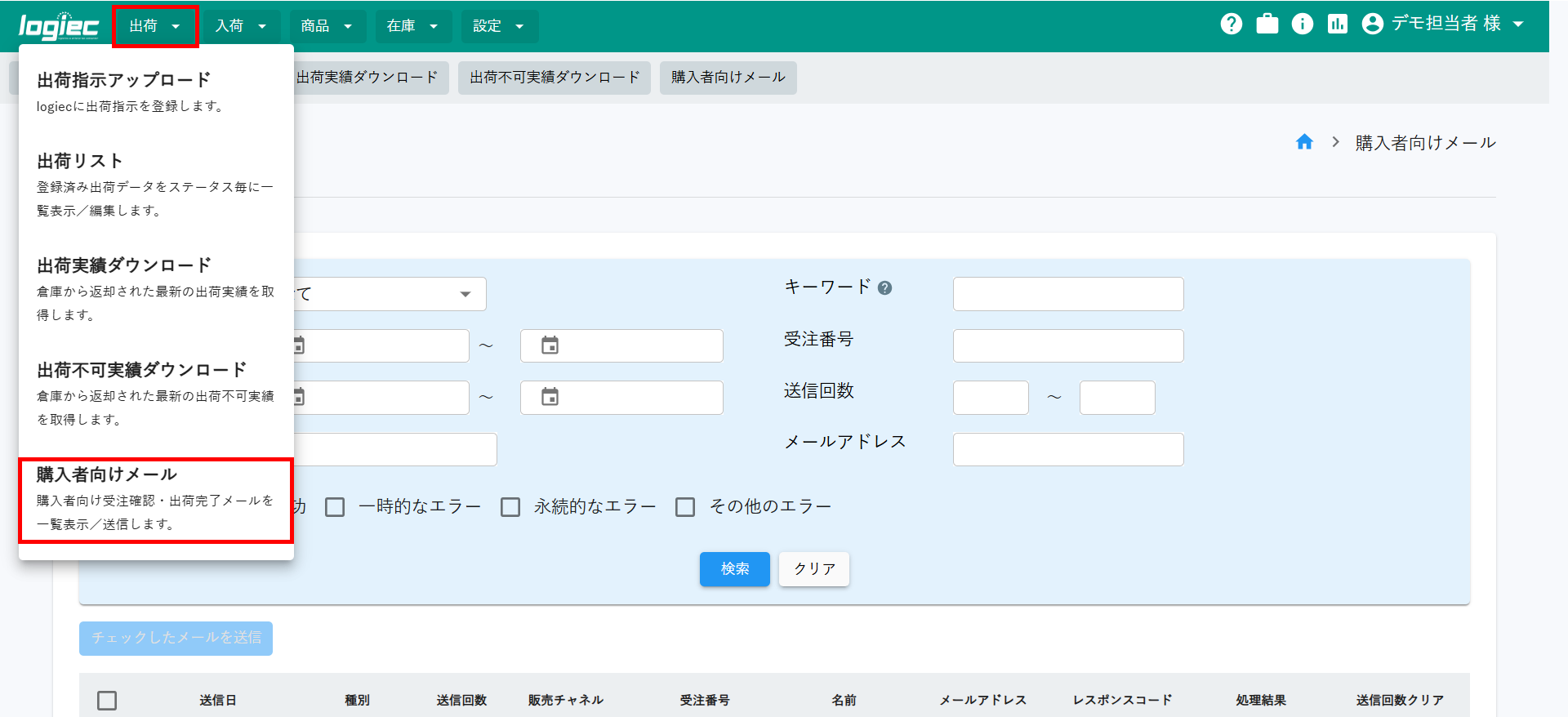Open the help question mark icon

pyautogui.click(x=1232, y=24)
